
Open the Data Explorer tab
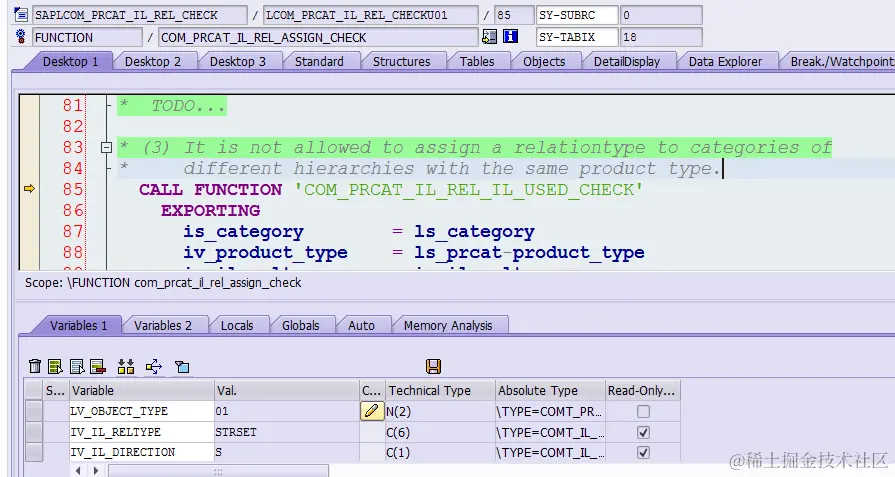725,62
